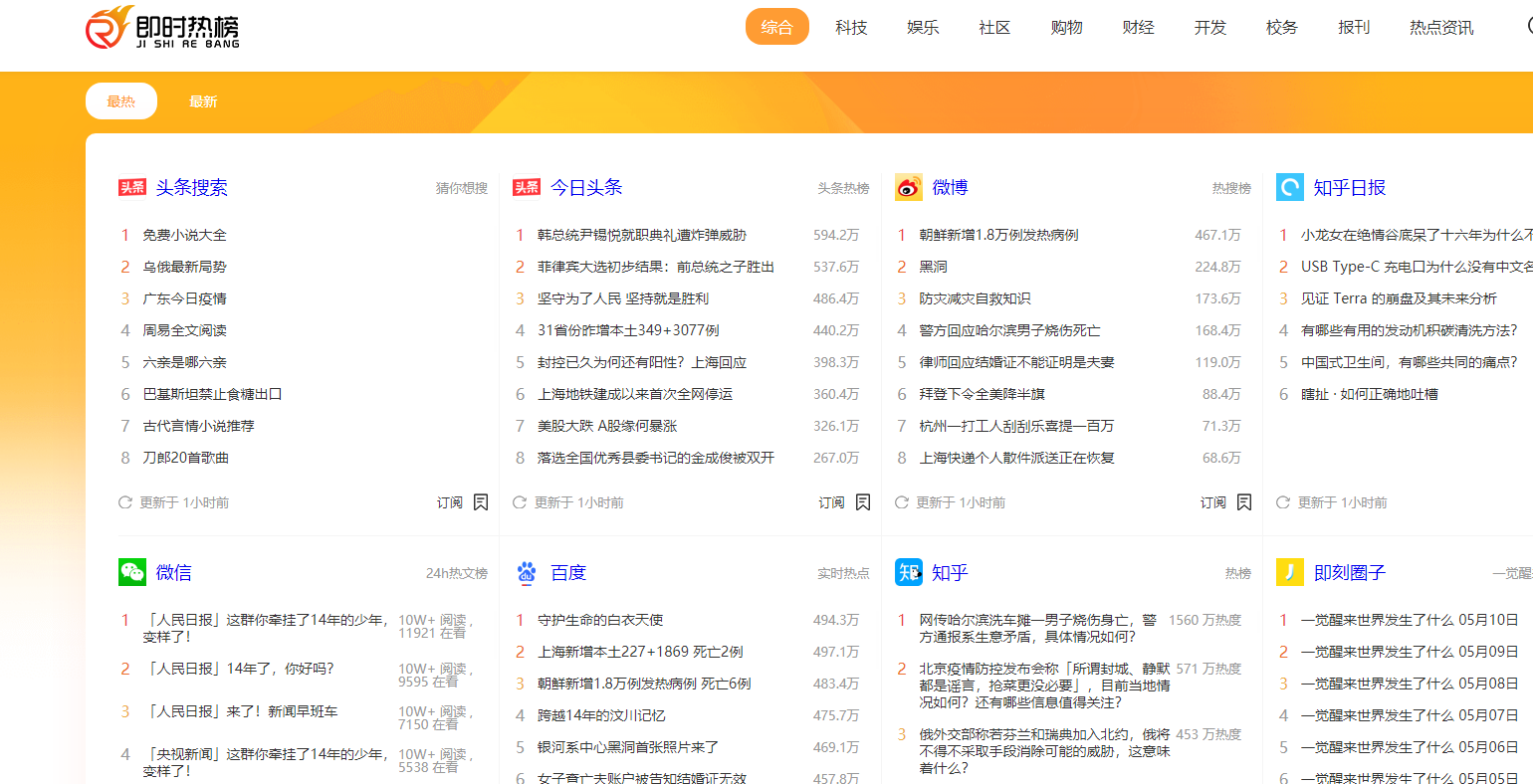Open 巴基斯坦禁止食糖出口 entry

click(x=212, y=394)
